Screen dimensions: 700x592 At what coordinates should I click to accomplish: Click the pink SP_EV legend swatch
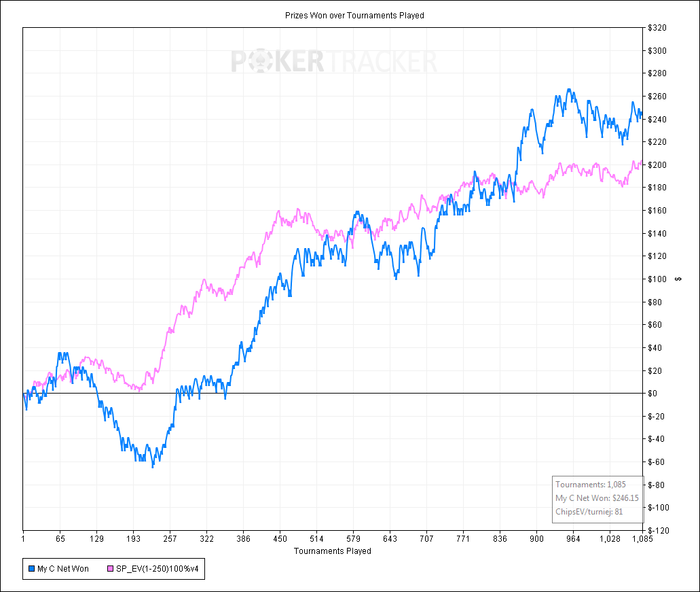(x=110, y=569)
